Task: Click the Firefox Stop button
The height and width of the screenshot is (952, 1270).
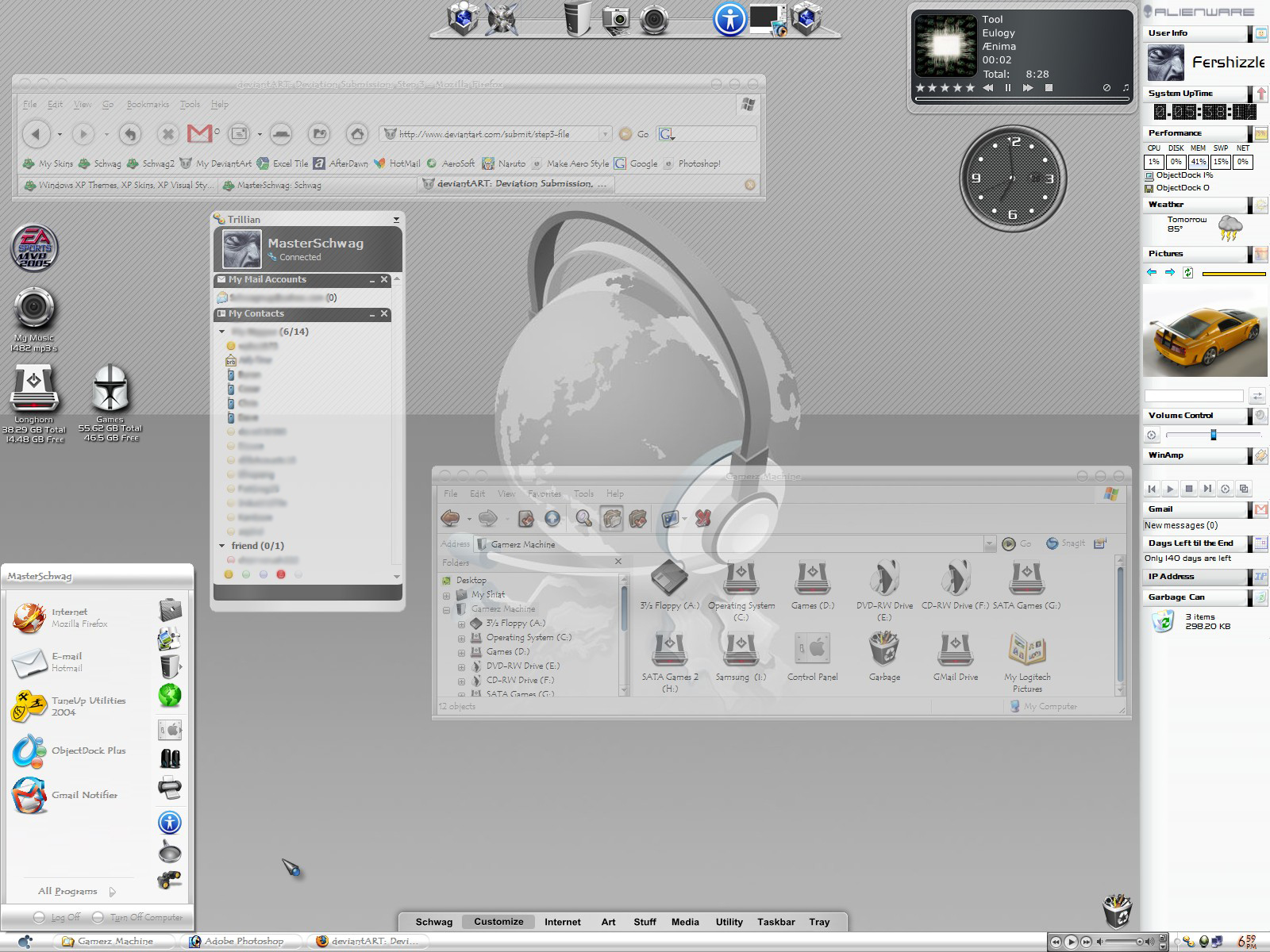Action: pos(167,134)
